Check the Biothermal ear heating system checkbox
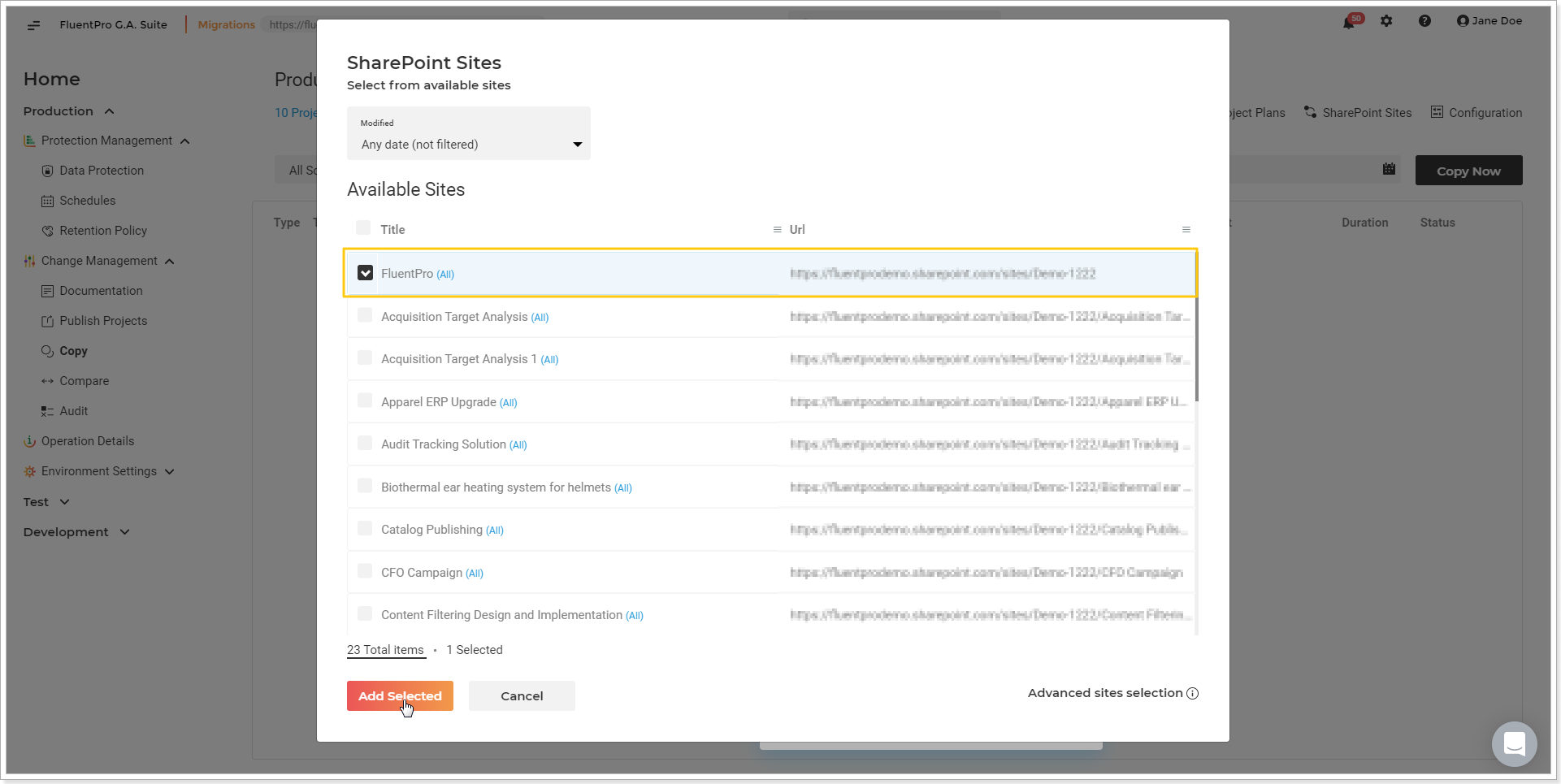This screenshot has height=784, width=1561. coord(365,486)
